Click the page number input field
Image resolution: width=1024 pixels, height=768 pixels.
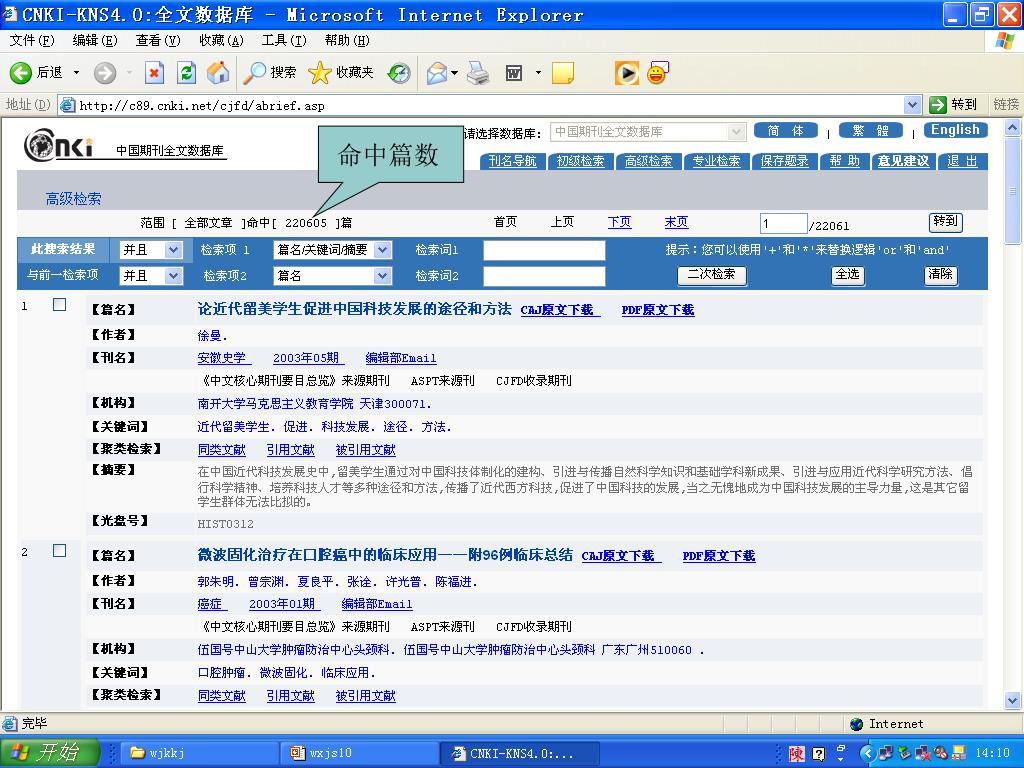click(784, 224)
